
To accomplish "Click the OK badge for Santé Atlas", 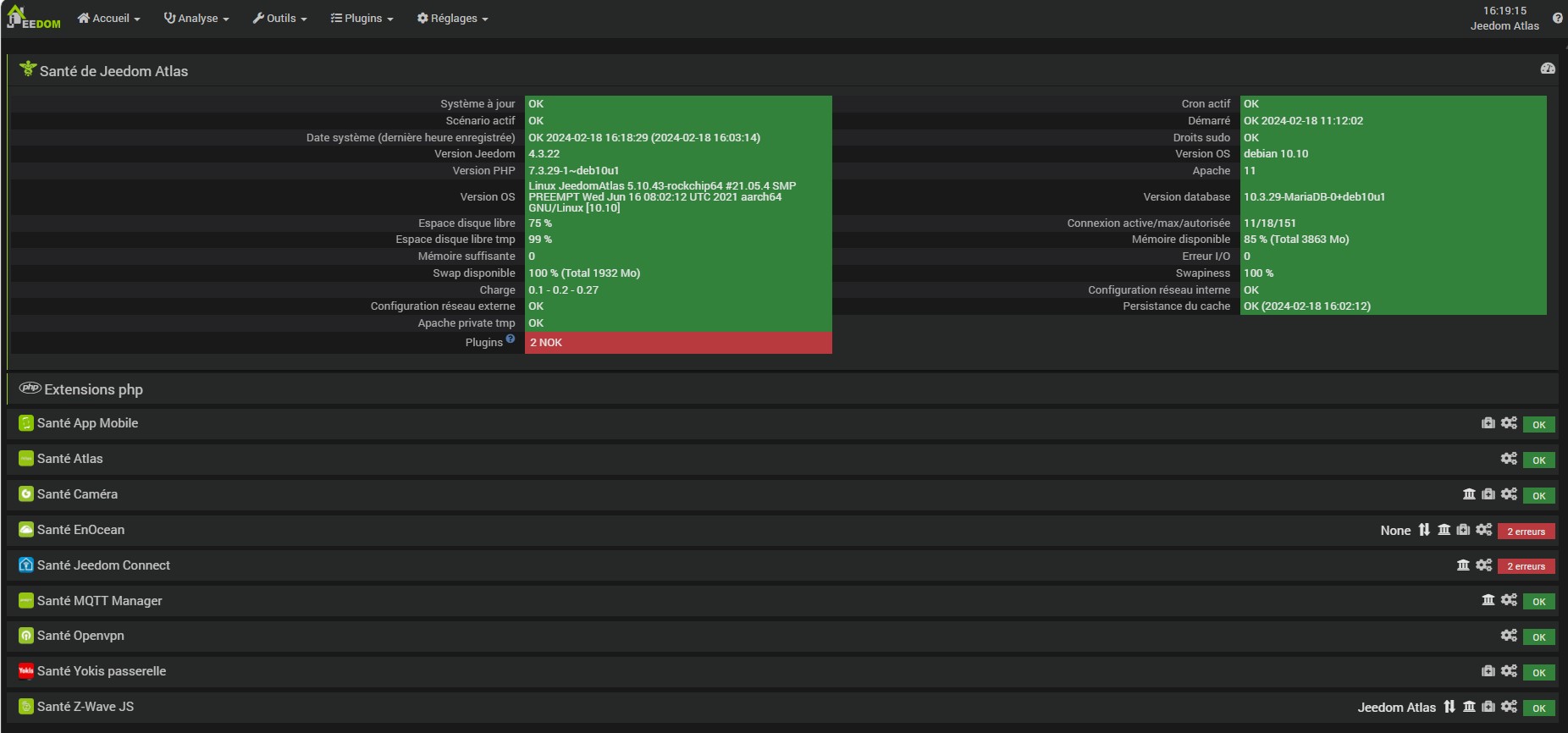I will click(1539, 460).
